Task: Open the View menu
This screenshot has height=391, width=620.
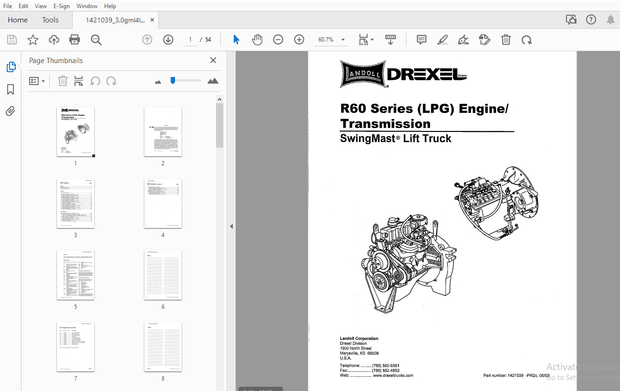Action: pyautogui.click(x=40, y=6)
